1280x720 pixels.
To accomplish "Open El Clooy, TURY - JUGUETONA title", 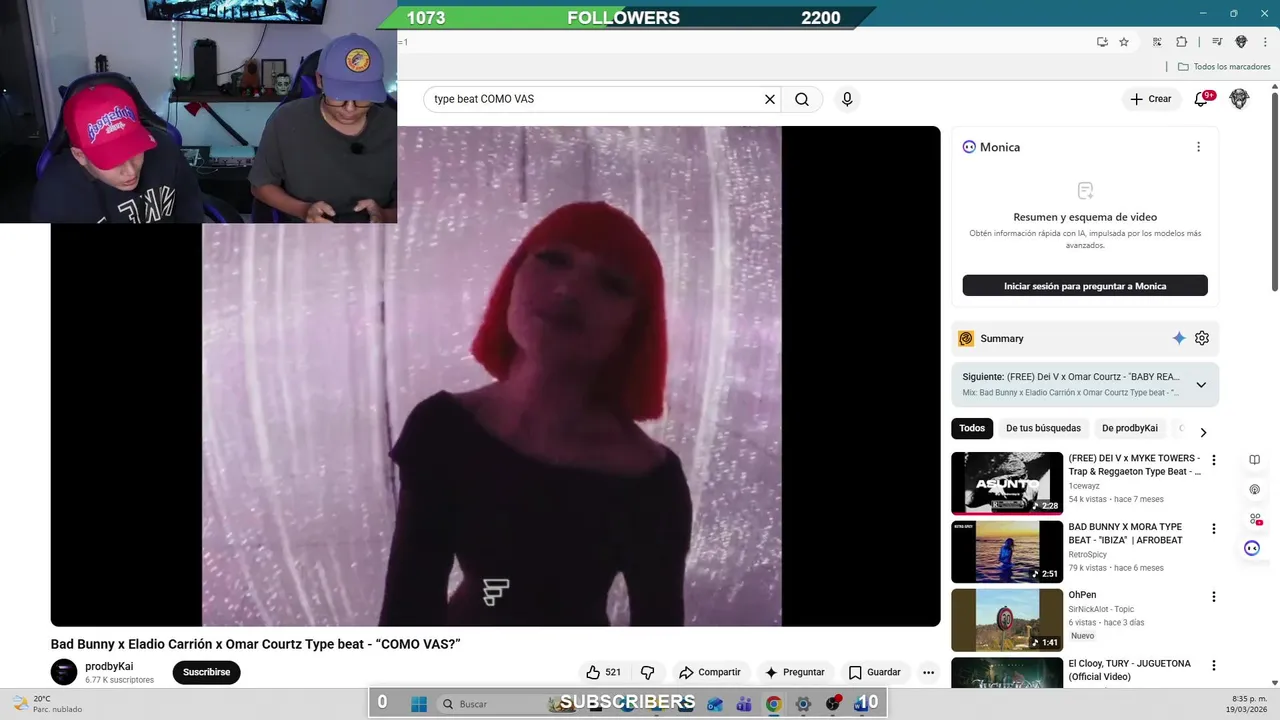I will pyautogui.click(x=1129, y=670).
